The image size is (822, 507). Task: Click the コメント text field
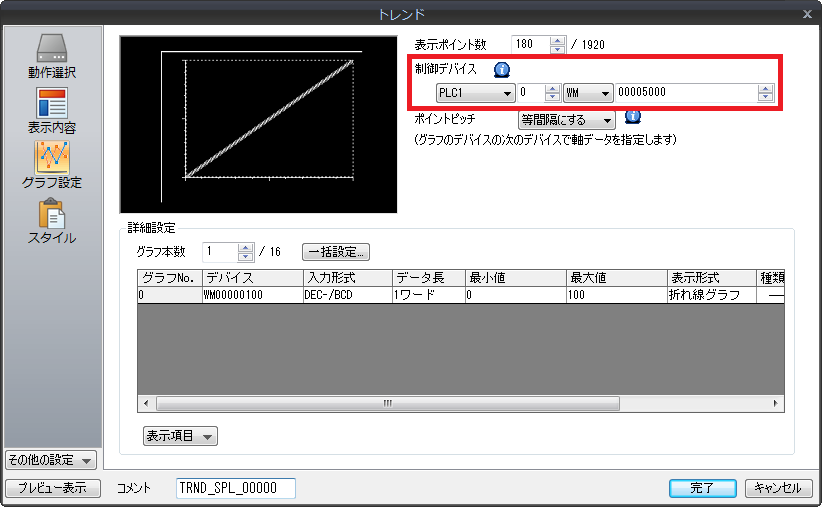235,488
